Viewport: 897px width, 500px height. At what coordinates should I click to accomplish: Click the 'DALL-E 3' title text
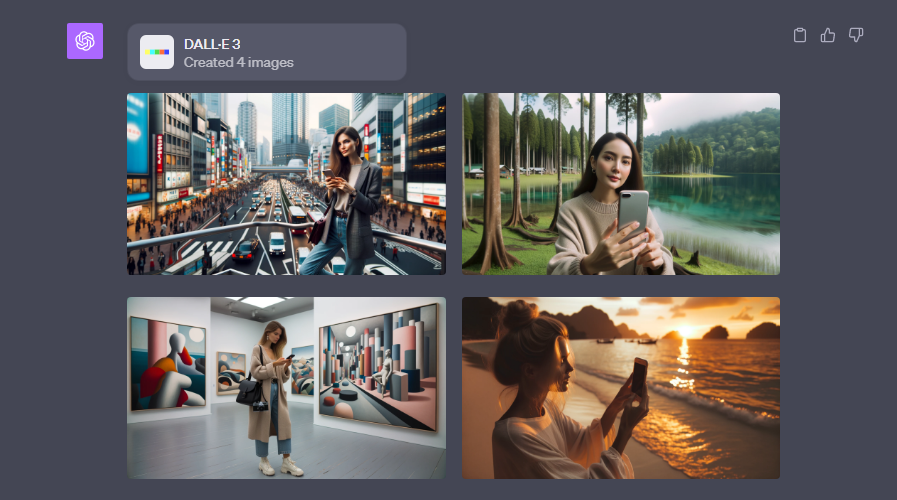(212, 44)
